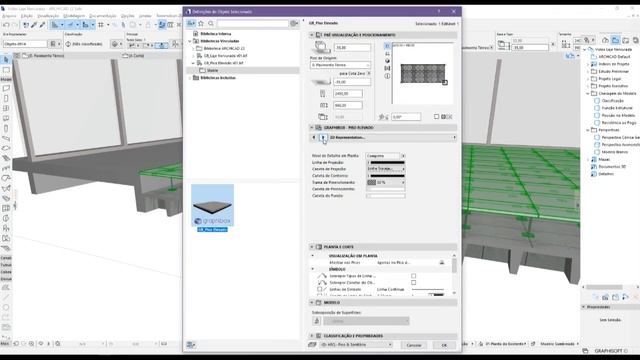The height and width of the screenshot is (360, 640).
Task: Open the 'Trama de Preenchimento' 50% dropdown
Action: (385, 182)
